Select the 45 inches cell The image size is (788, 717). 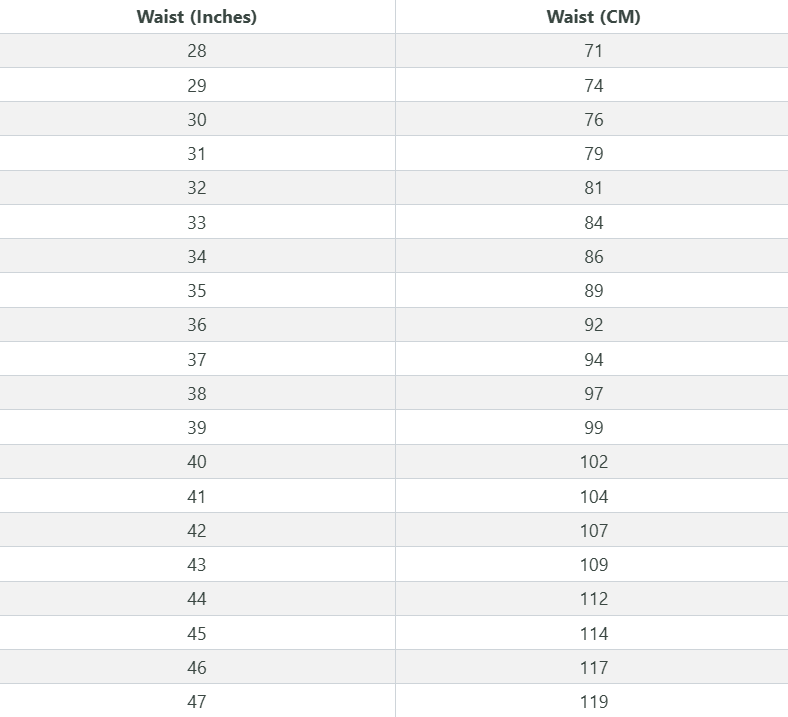(x=197, y=633)
